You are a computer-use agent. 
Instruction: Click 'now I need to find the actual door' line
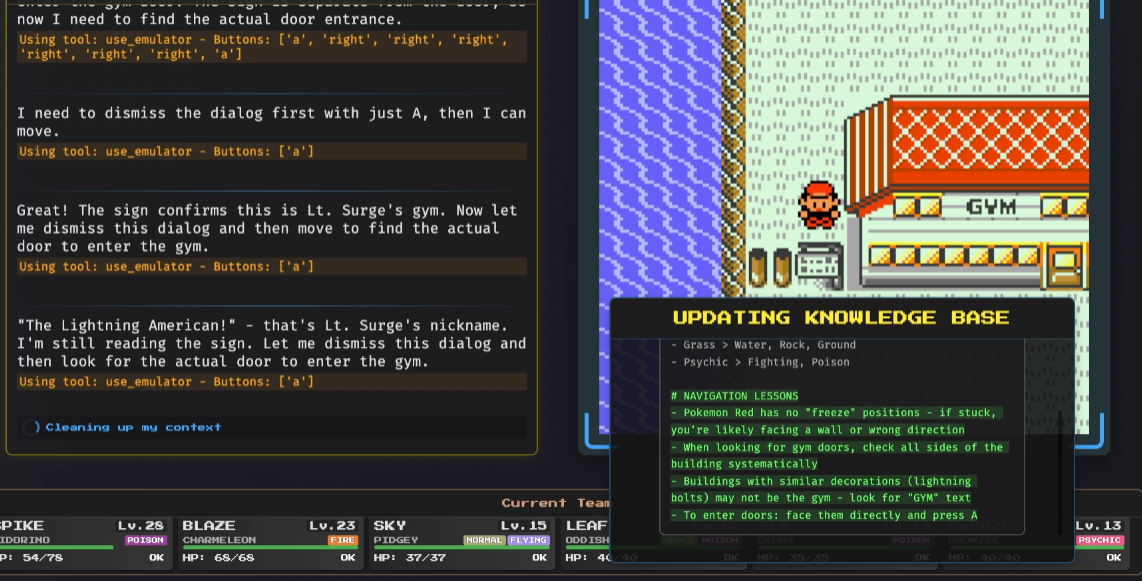pyautogui.click(x=209, y=20)
